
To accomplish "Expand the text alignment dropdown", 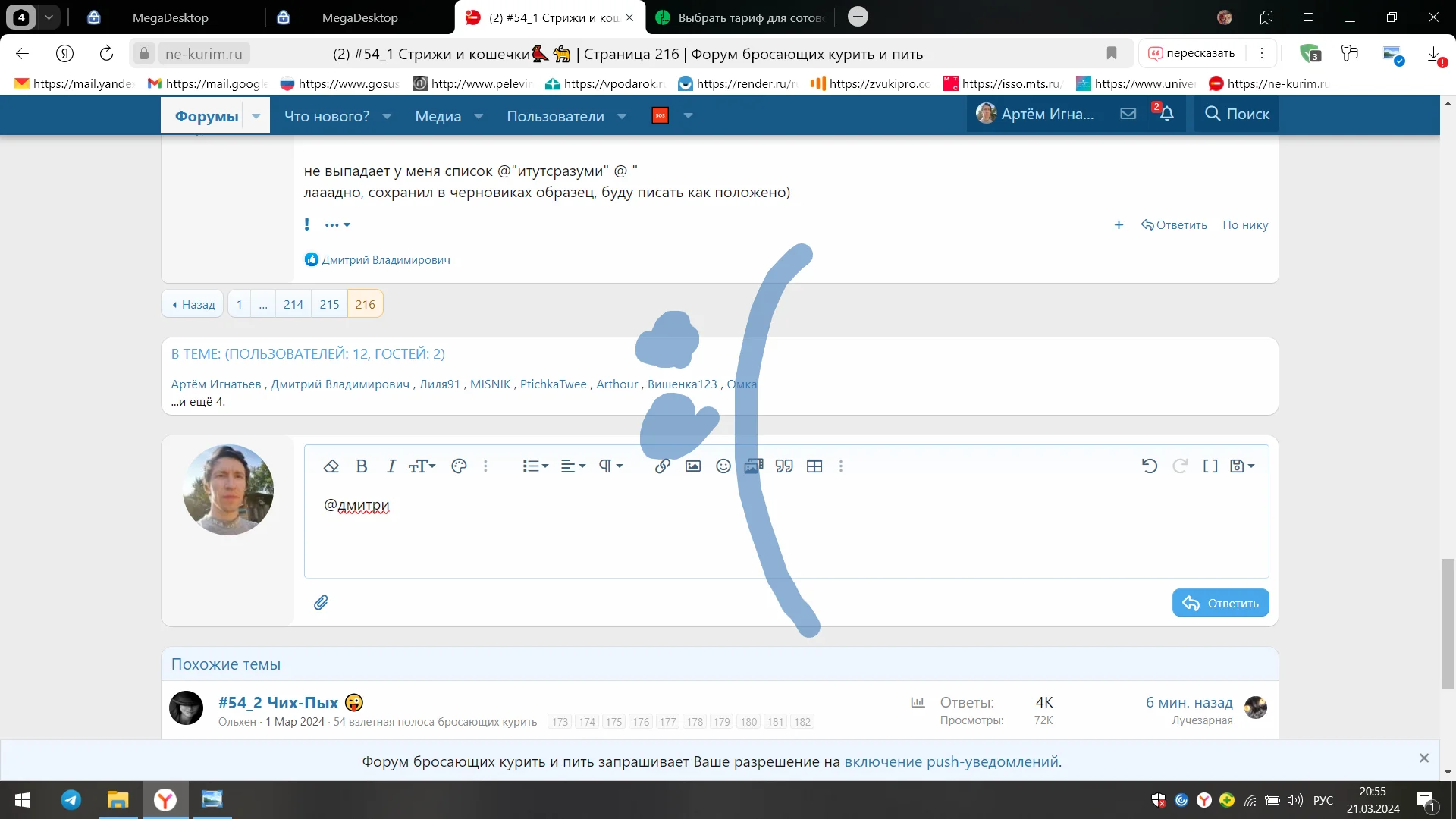I will pos(573,466).
